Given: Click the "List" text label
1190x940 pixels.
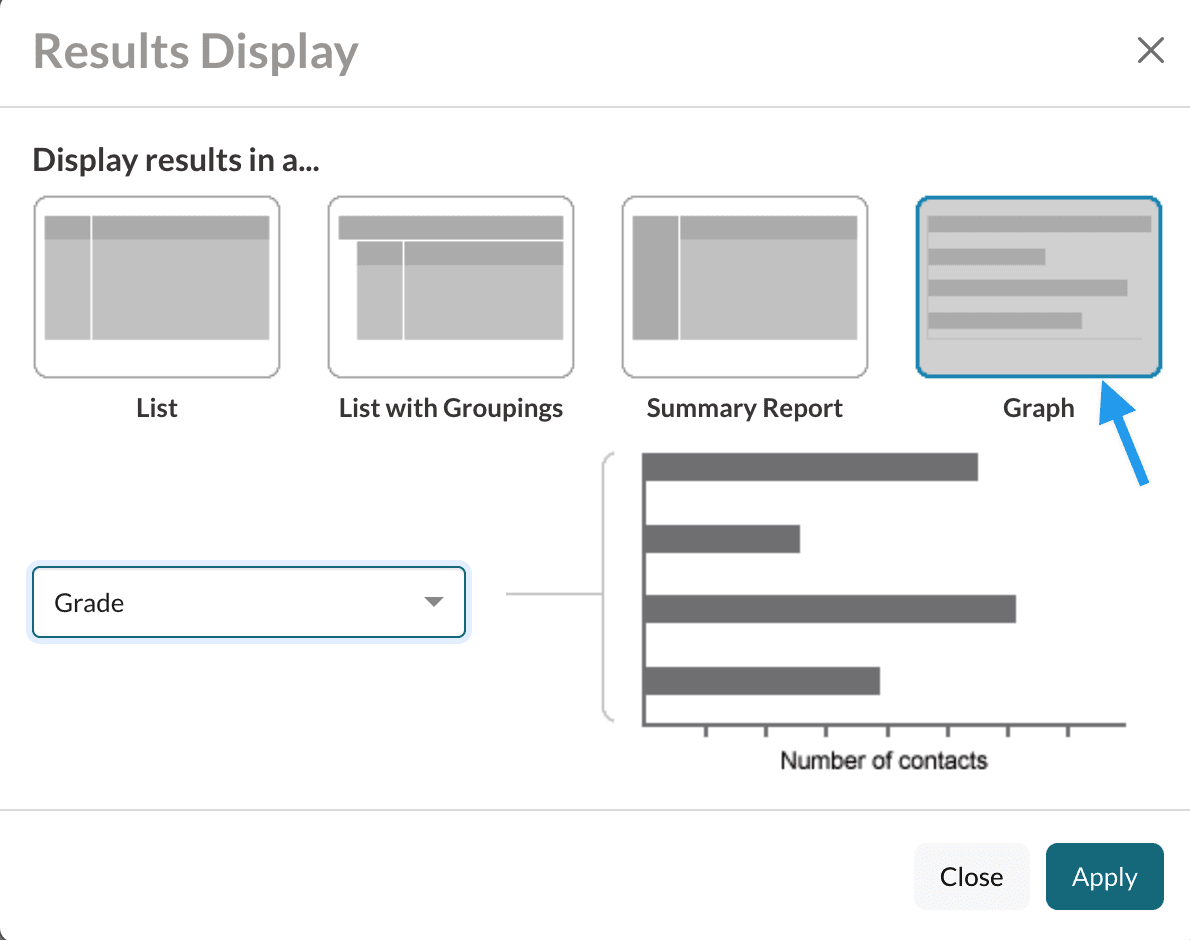Looking at the screenshot, I should click(x=157, y=408).
